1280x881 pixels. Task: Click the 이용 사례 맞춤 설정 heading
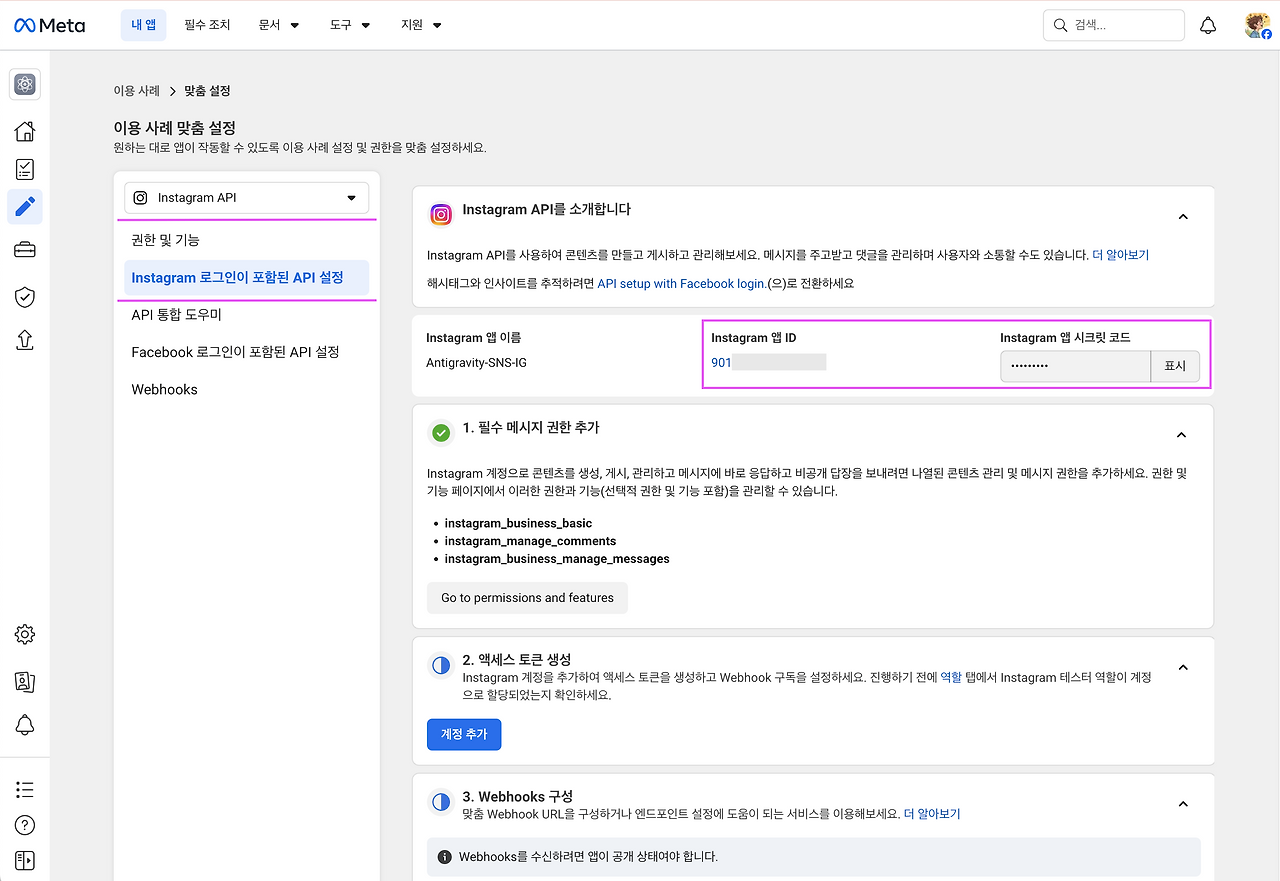175,128
